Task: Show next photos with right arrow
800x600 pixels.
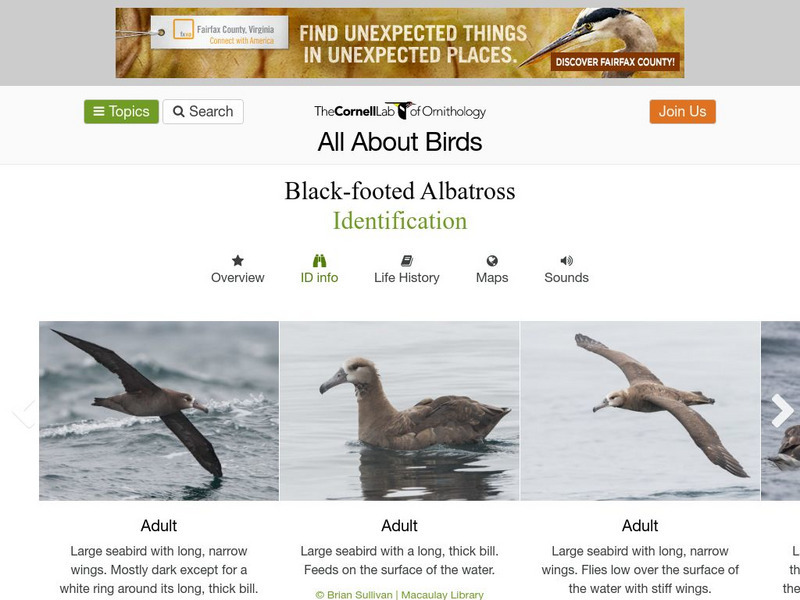Action: tap(782, 410)
